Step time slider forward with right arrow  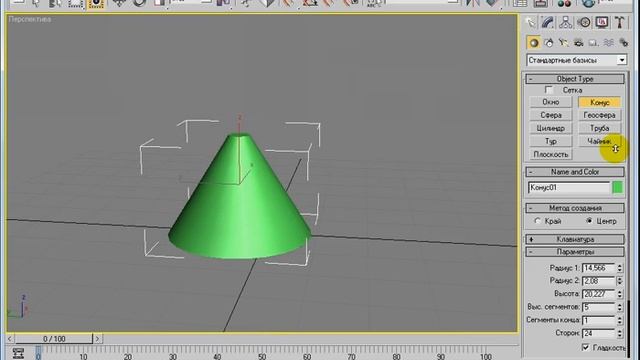(97, 339)
